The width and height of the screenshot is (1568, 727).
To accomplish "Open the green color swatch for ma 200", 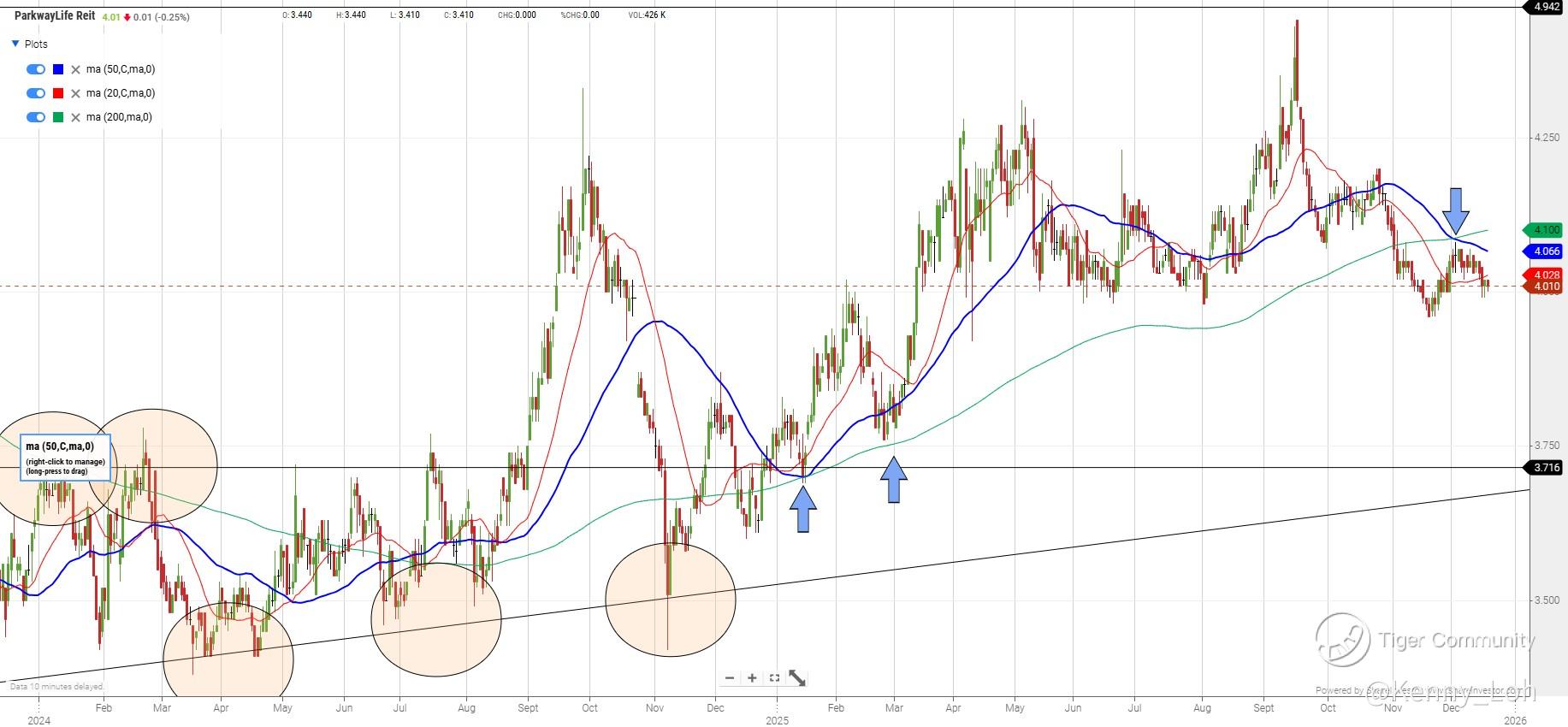I will pos(58,117).
